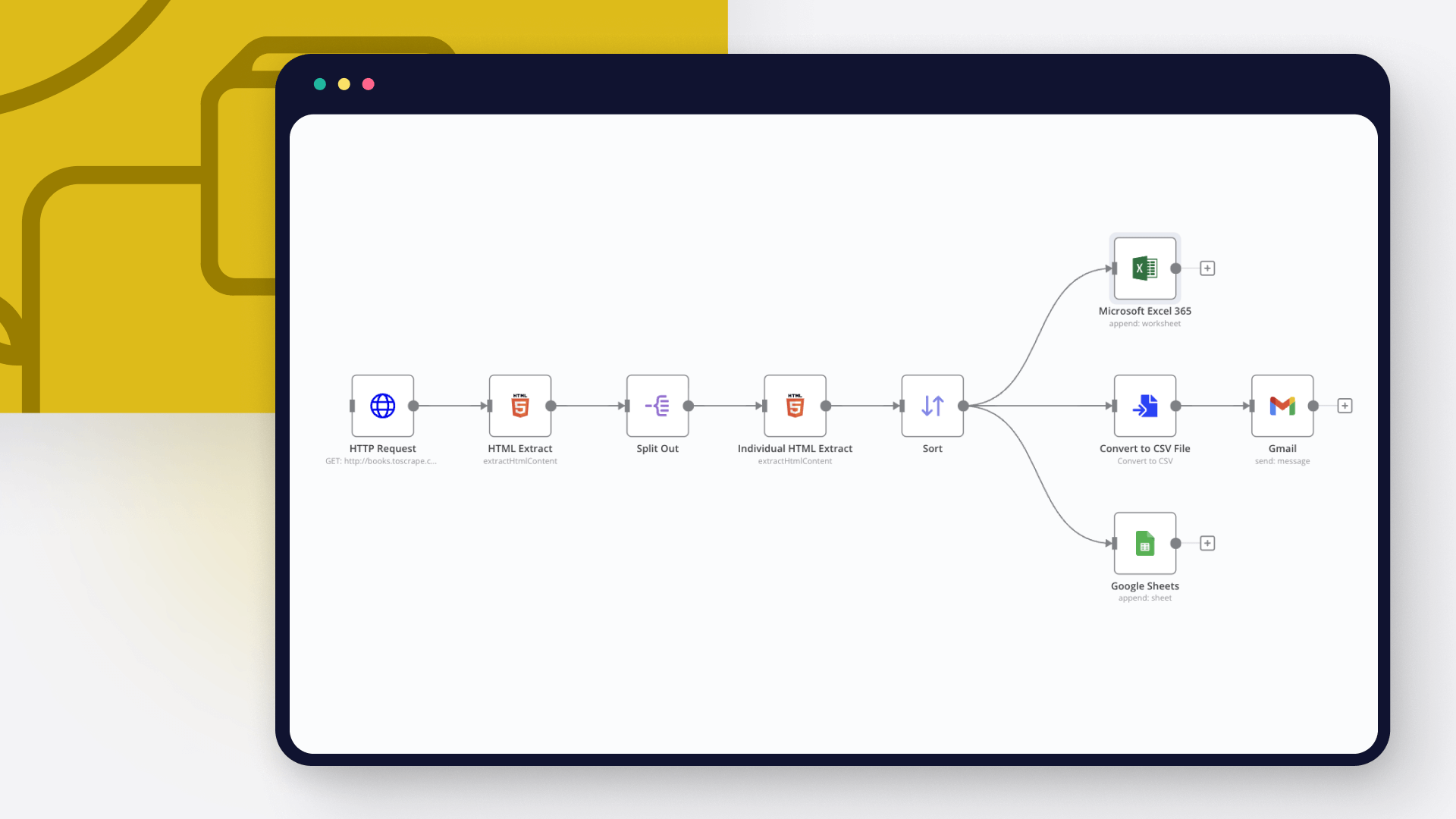Viewport: 1456px width, 819px height.
Task: Add a node after Google Sheets
Action: coord(1207,543)
